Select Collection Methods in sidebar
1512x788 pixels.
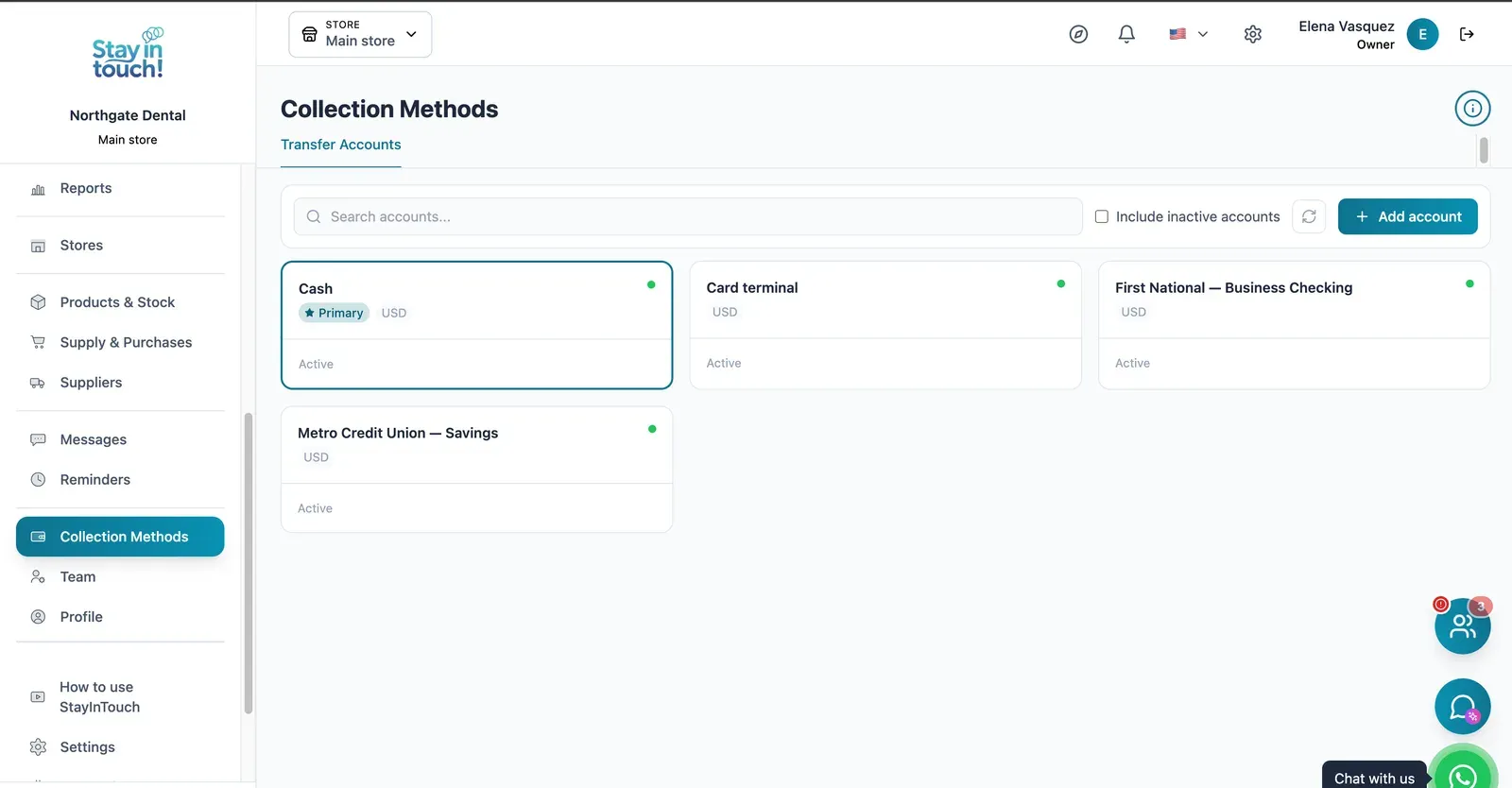pos(120,537)
